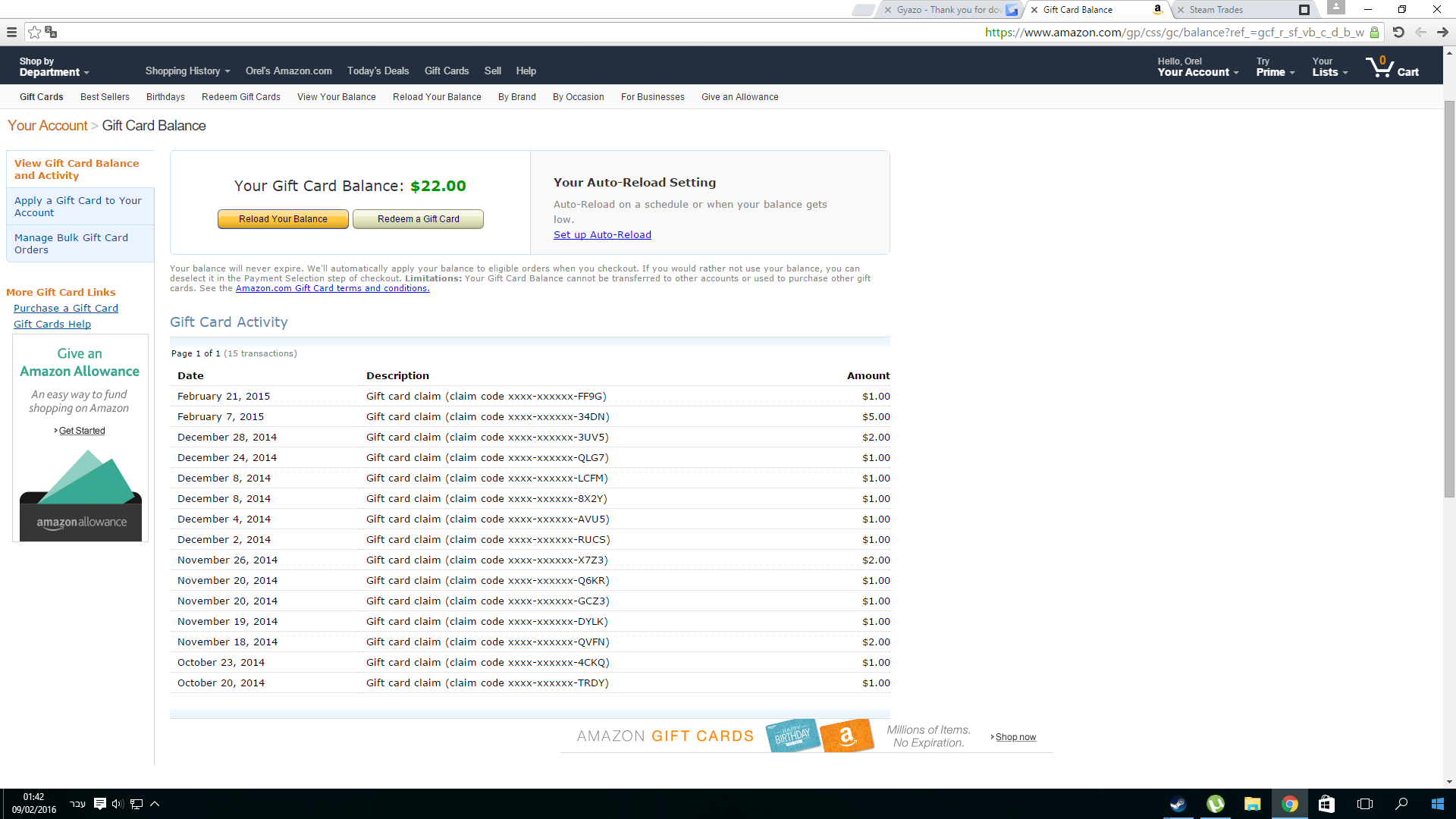Screen dimensions: 1456x819
Task: Open the Chrome hamburger menu
Action: click(11, 32)
